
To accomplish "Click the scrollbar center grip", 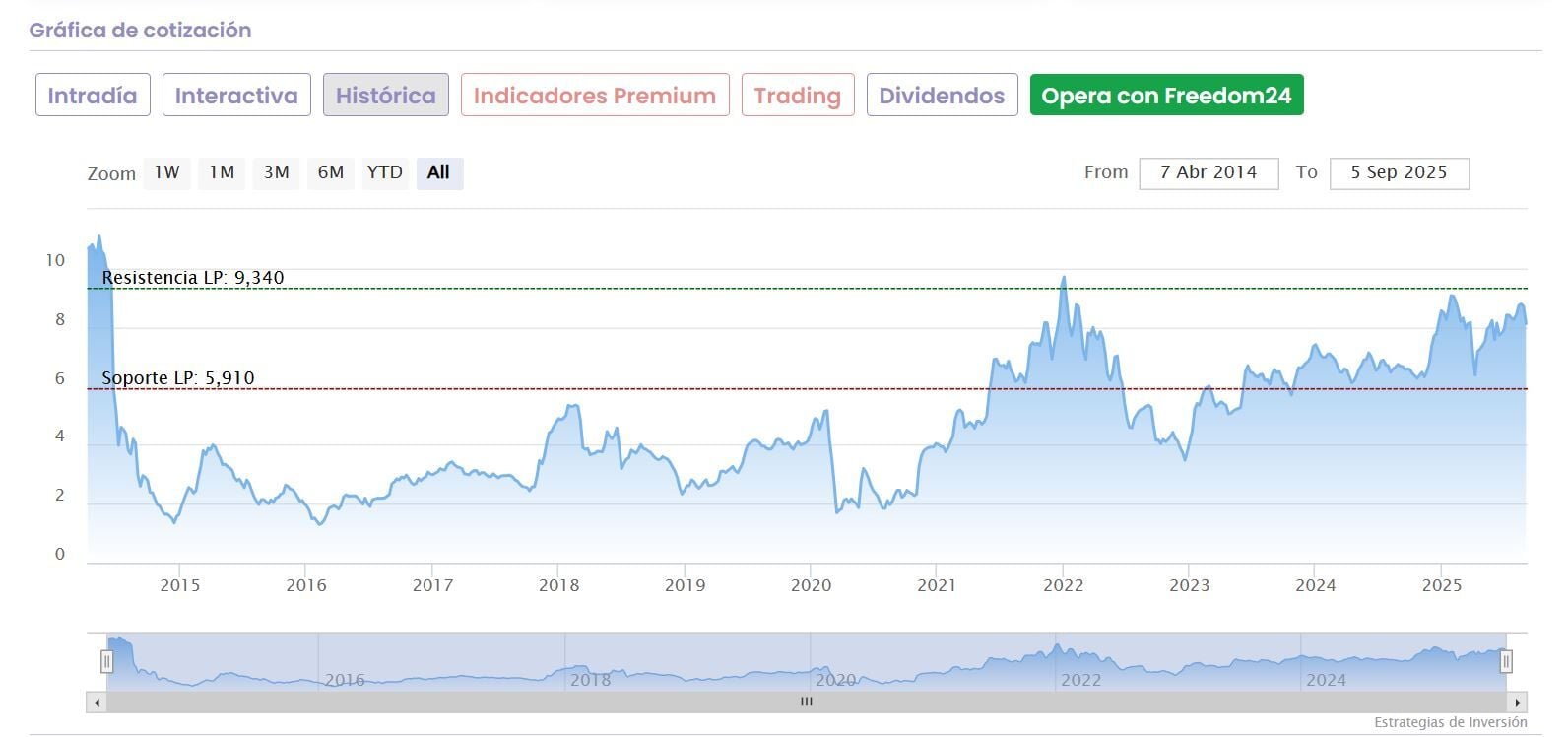I will 807,703.
